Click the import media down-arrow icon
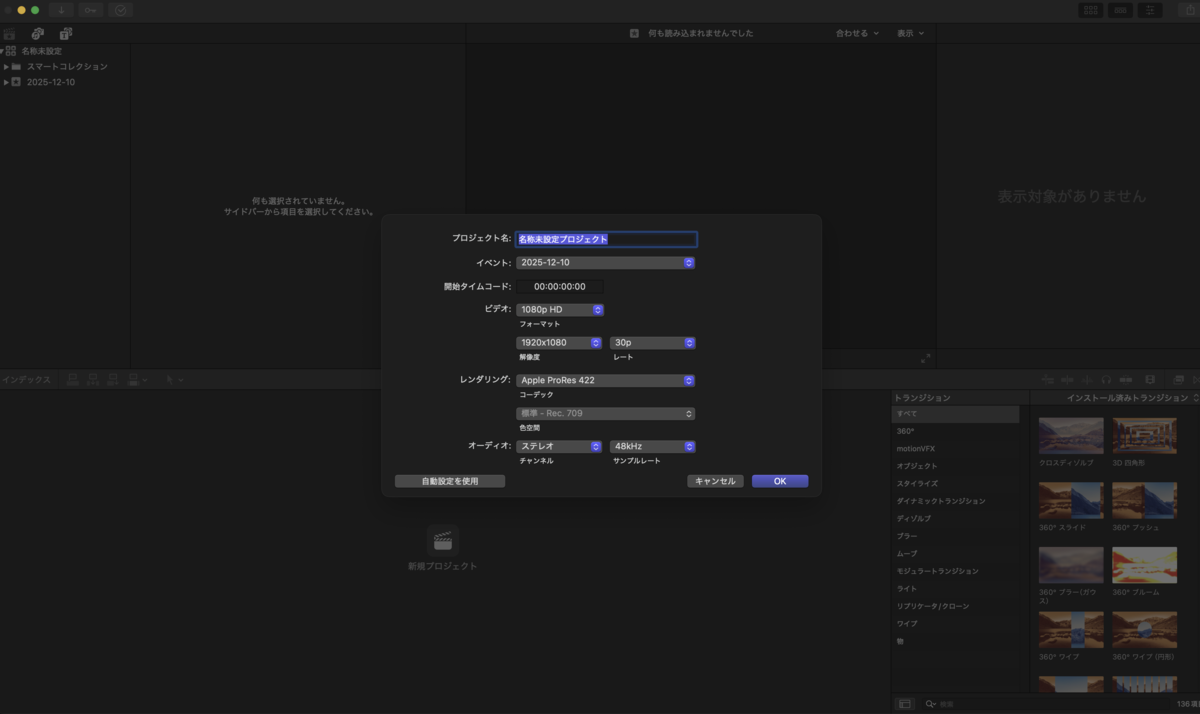 (61, 10)
